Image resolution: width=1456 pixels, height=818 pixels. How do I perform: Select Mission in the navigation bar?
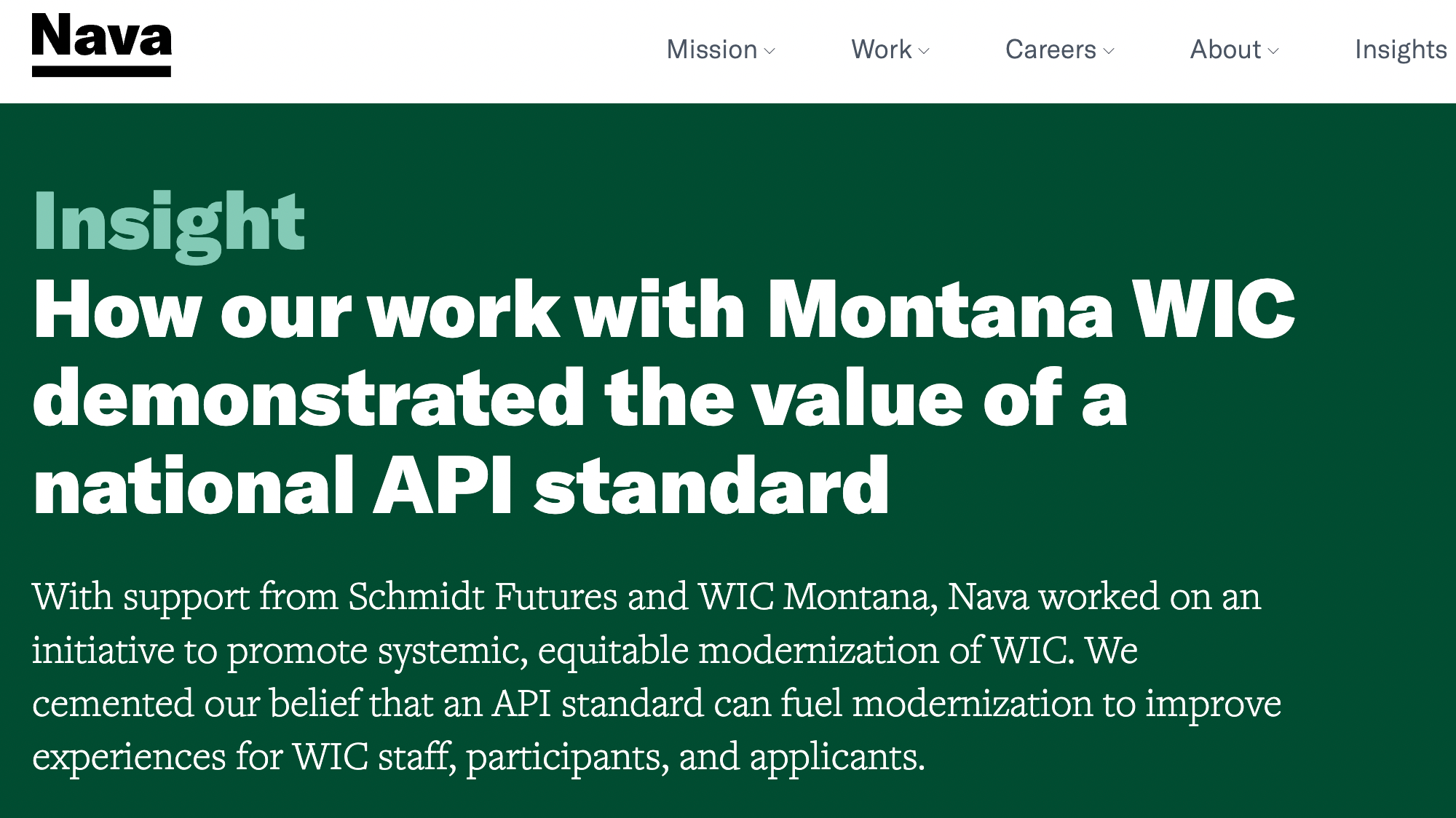pyautogui.click(x=712, y=49)
